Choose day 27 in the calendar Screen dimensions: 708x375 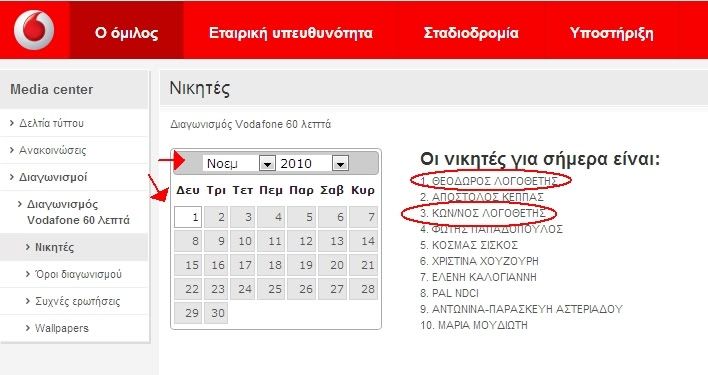(x=332, y=289)
